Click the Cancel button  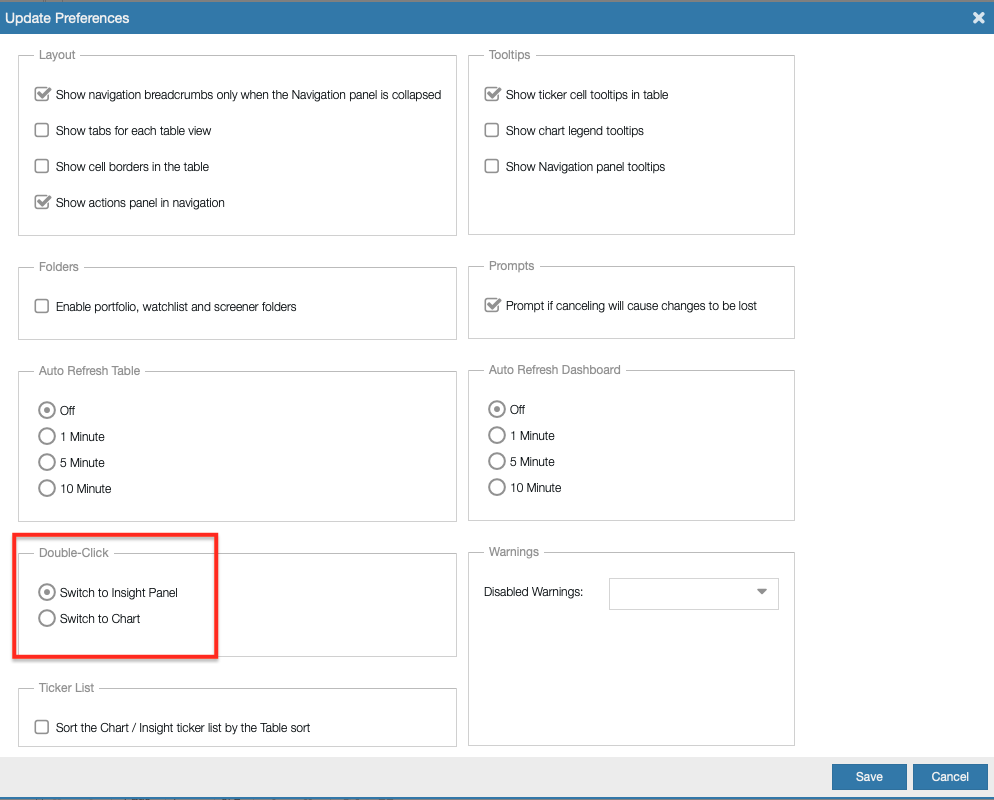[950, 777]
